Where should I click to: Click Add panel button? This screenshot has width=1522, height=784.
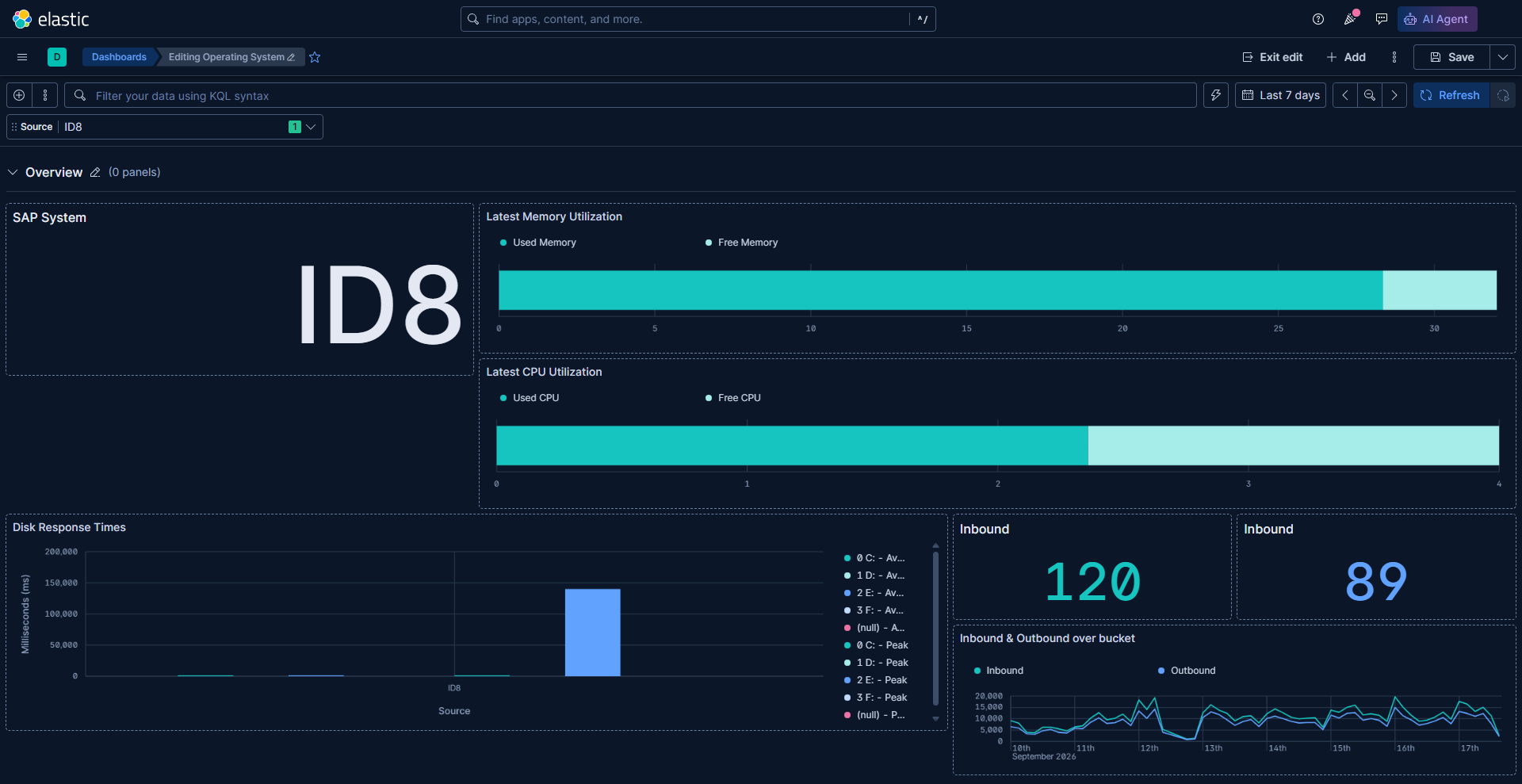tap(1346, 57)
